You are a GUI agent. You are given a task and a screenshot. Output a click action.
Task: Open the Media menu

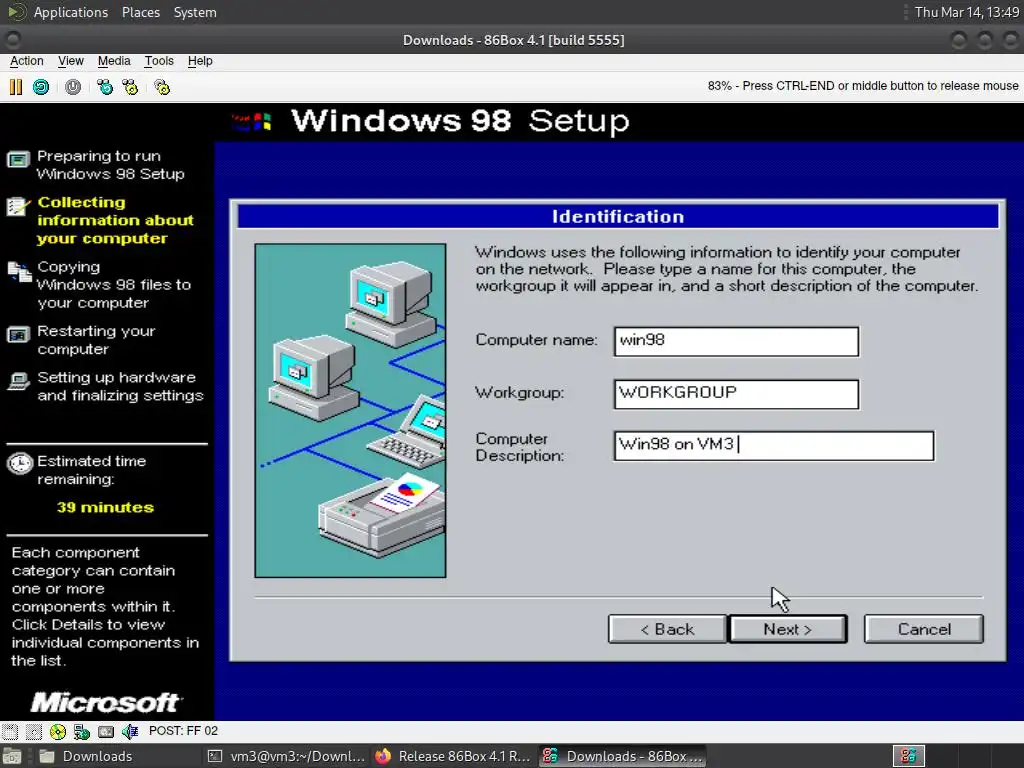click(114, 61)
